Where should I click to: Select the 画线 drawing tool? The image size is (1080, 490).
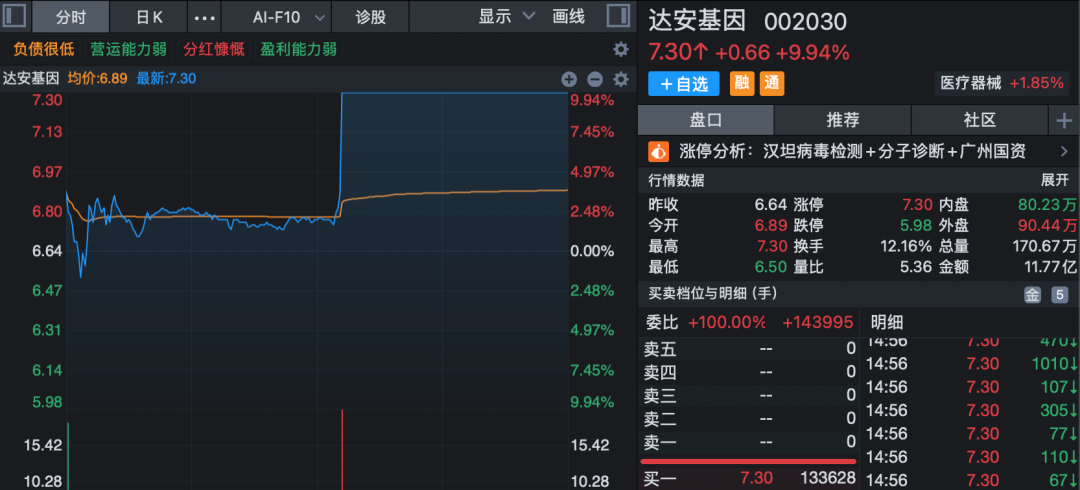568,17
